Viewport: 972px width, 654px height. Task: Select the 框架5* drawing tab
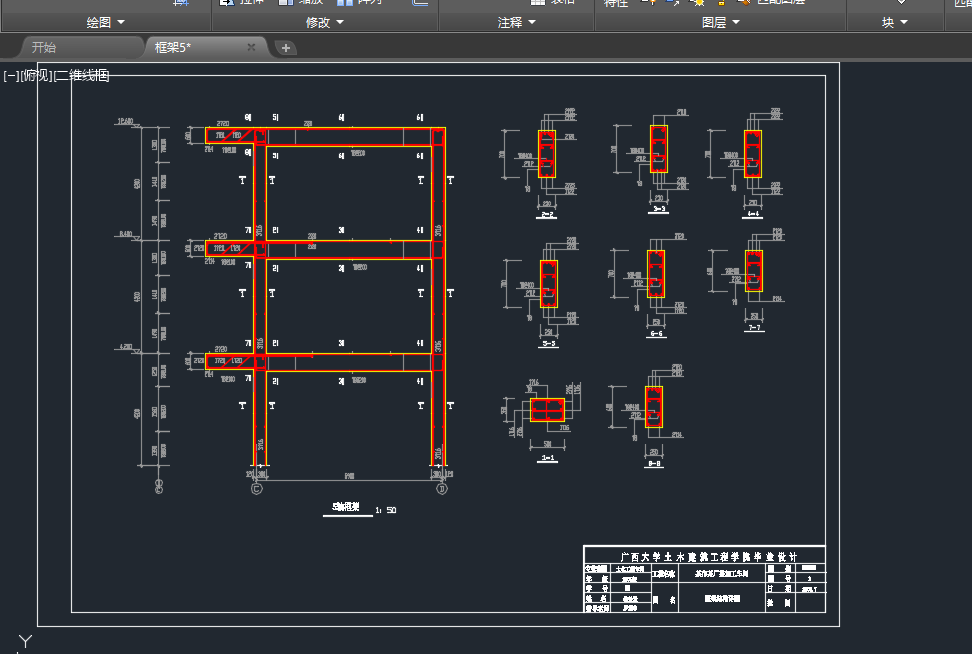click(x=172, y=47)
